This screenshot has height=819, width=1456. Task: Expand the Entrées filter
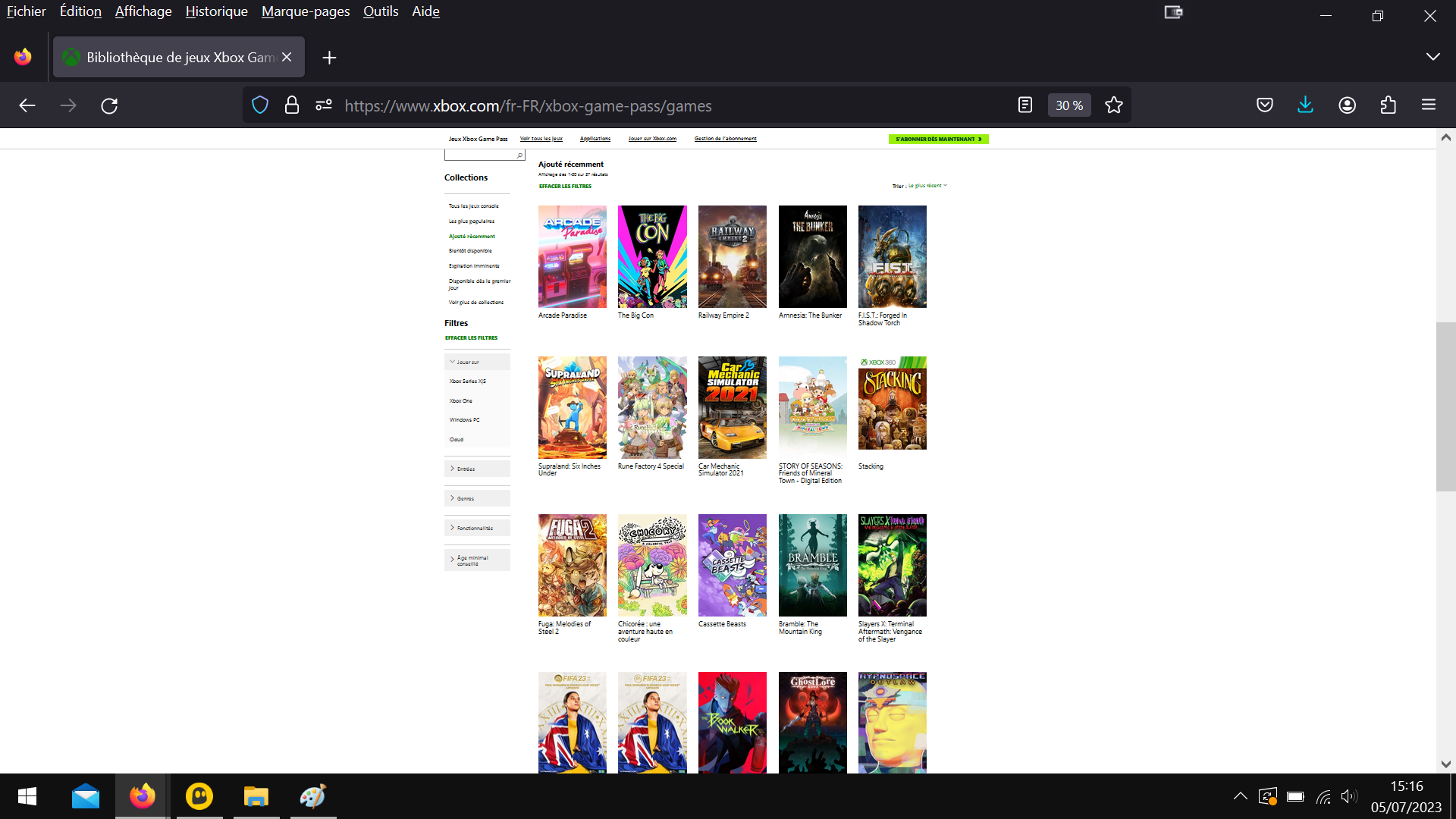pos(477,469)
